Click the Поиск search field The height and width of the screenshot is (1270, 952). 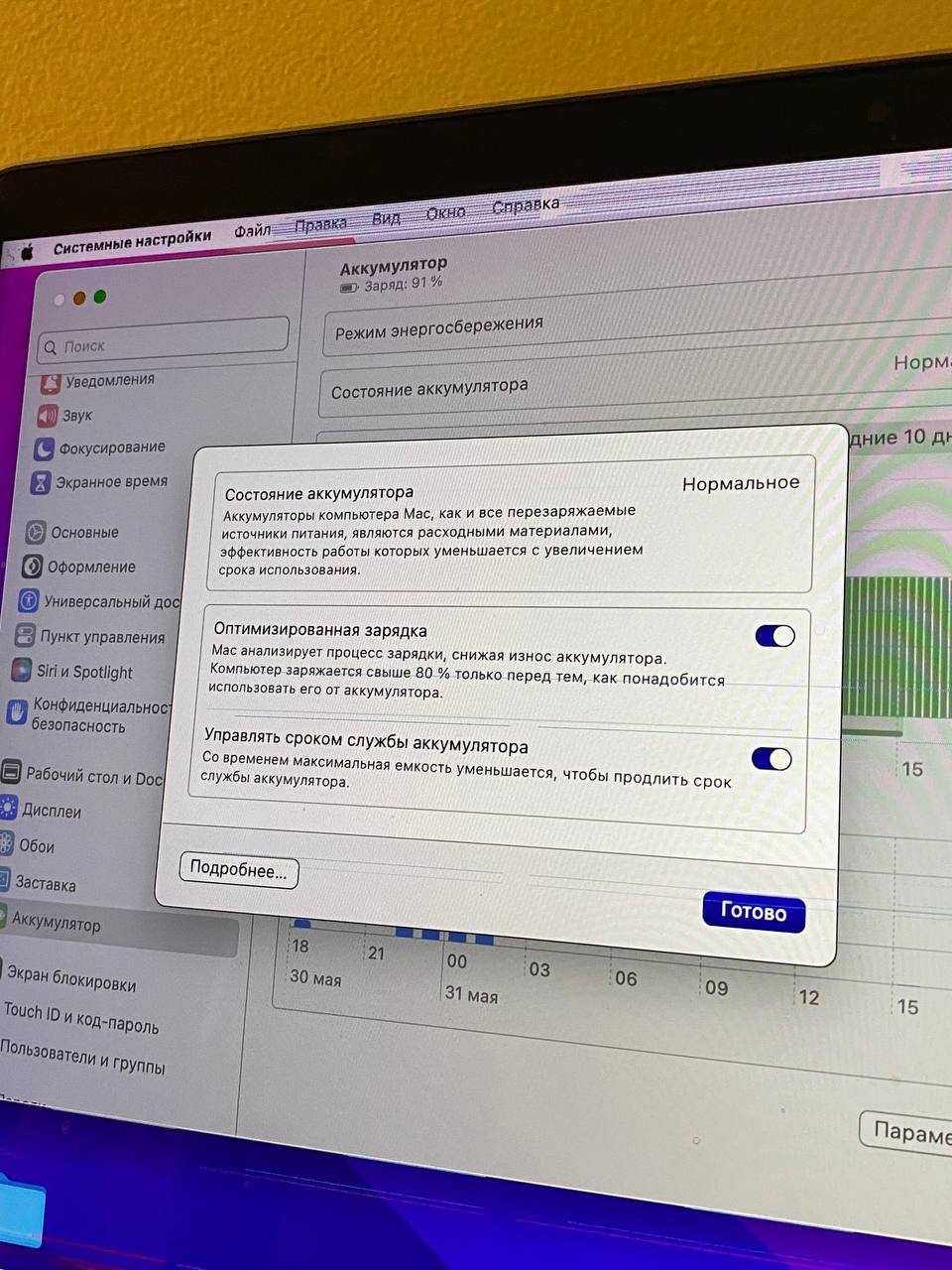(164, 339)
